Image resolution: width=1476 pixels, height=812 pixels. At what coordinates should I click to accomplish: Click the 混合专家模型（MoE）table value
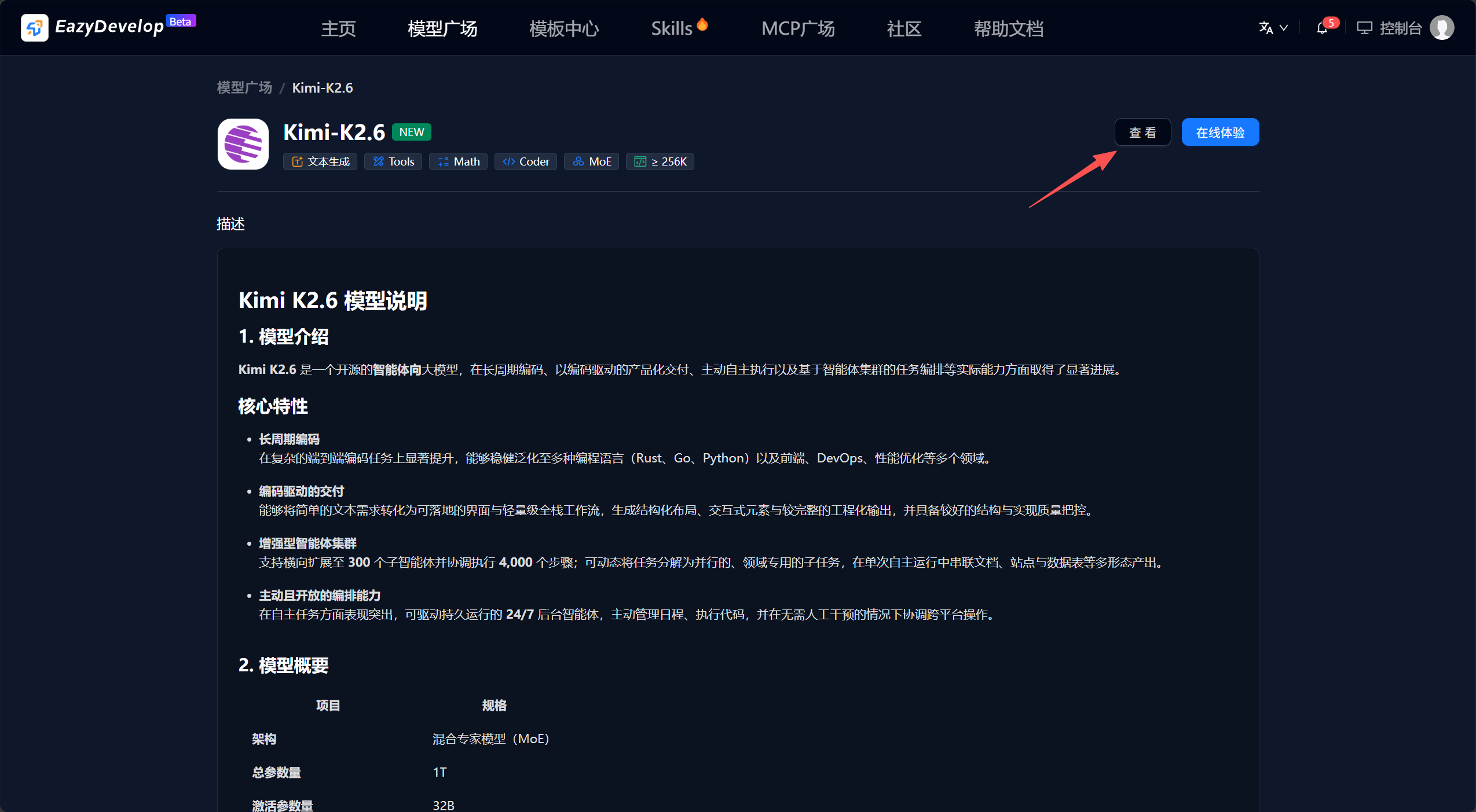click(491, 739)
